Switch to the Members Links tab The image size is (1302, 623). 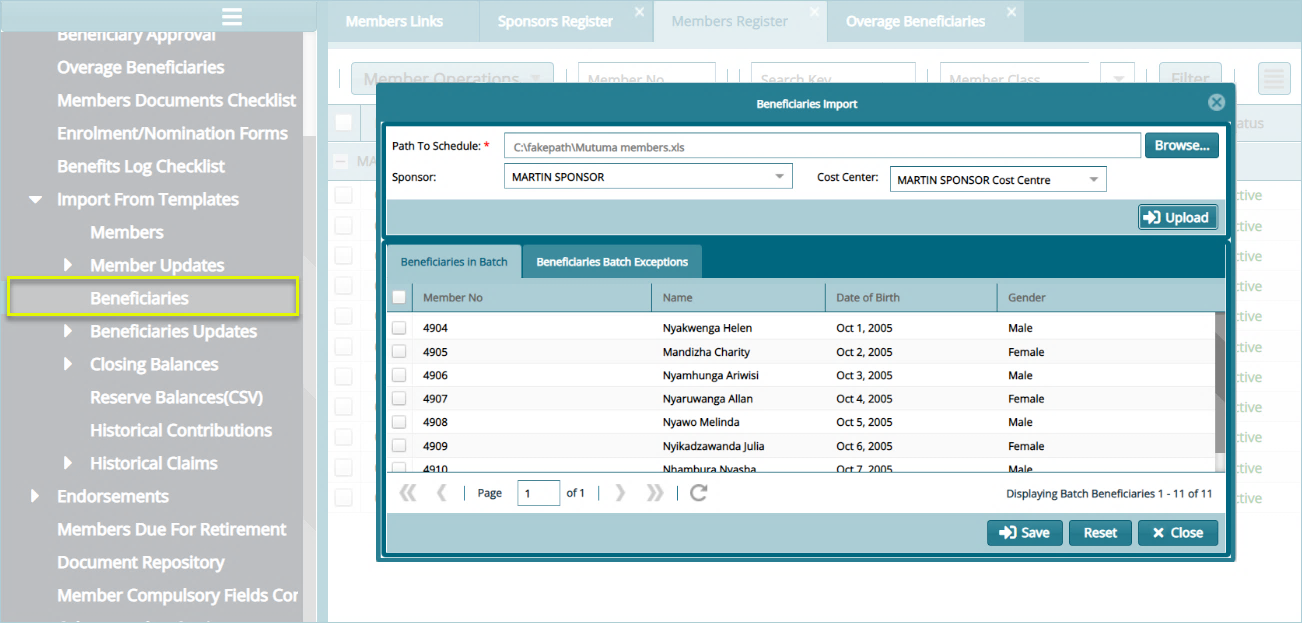pyautogui.click(x=394, y=21)
